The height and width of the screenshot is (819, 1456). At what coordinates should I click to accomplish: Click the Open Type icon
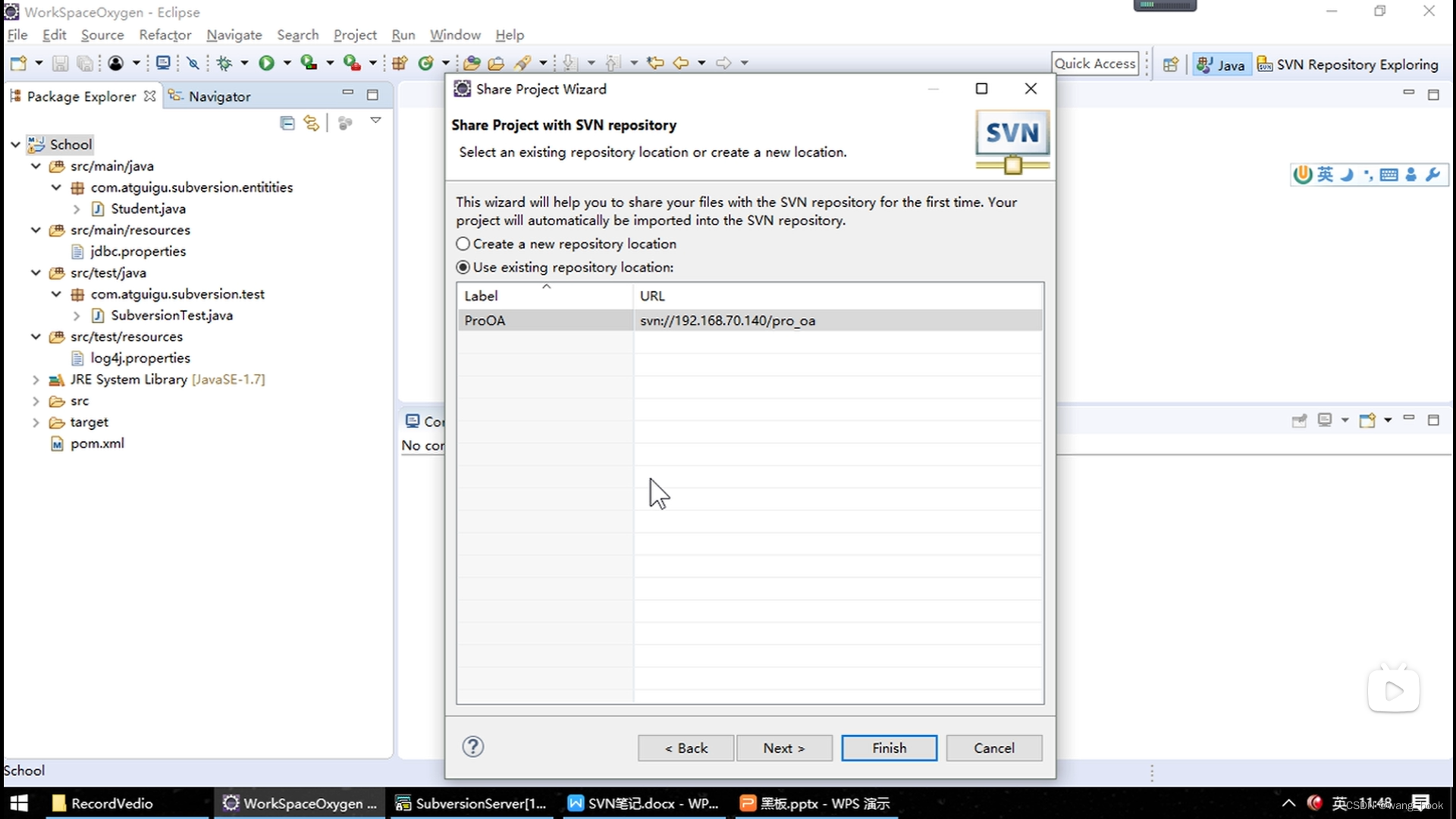click(472, 63)
